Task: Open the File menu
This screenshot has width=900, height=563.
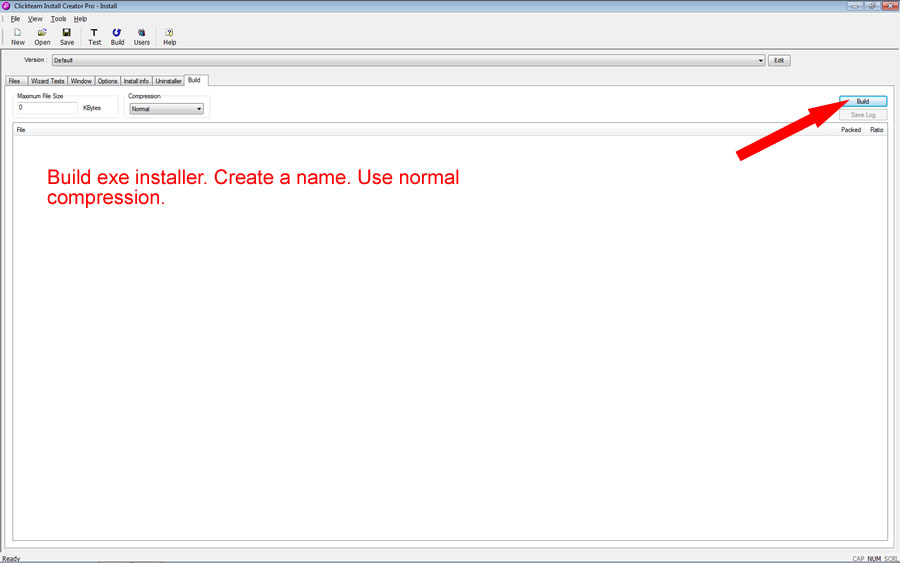Action: (x=15, y=19)
